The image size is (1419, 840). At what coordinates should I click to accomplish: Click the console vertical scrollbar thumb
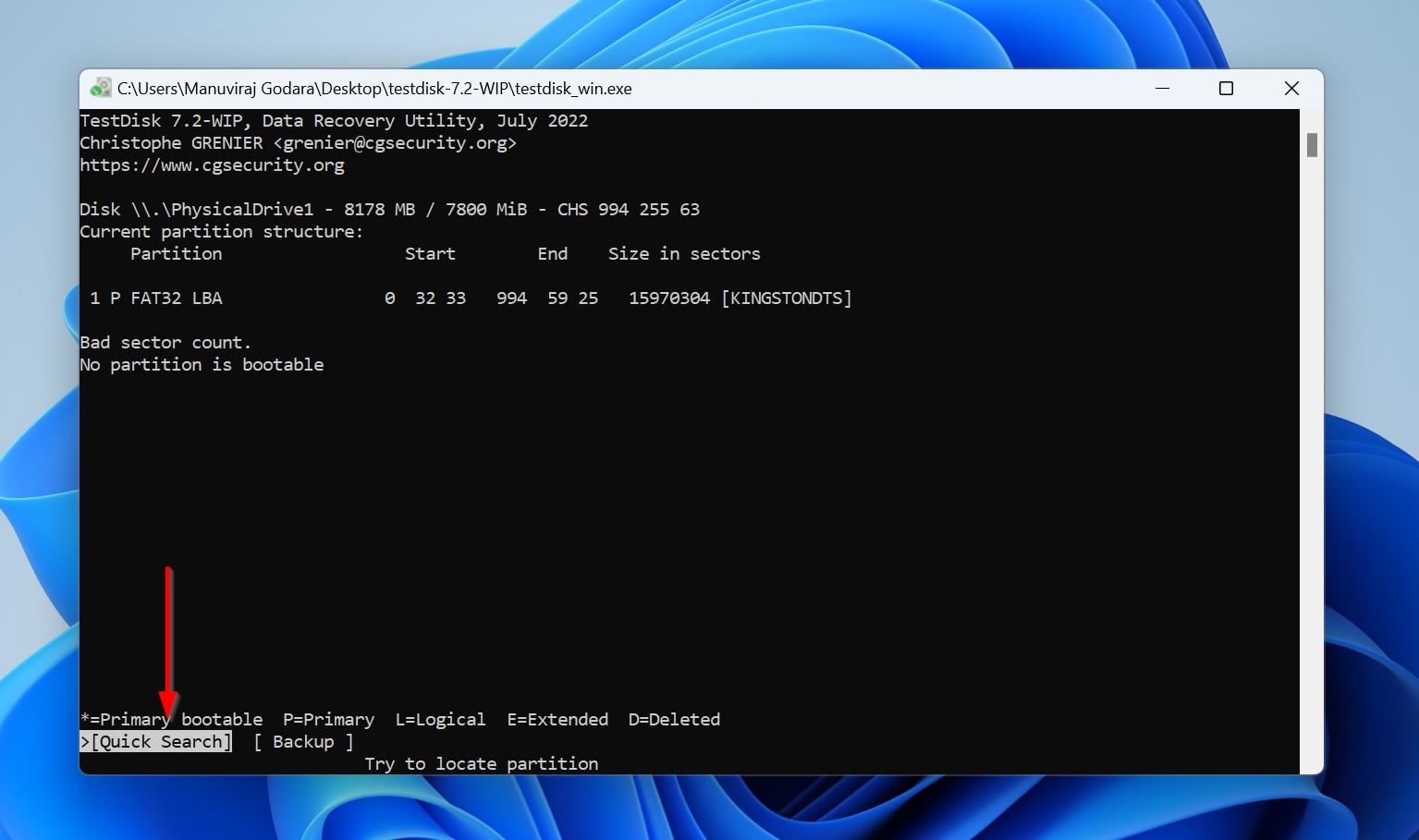click(x=1312, y=144)
